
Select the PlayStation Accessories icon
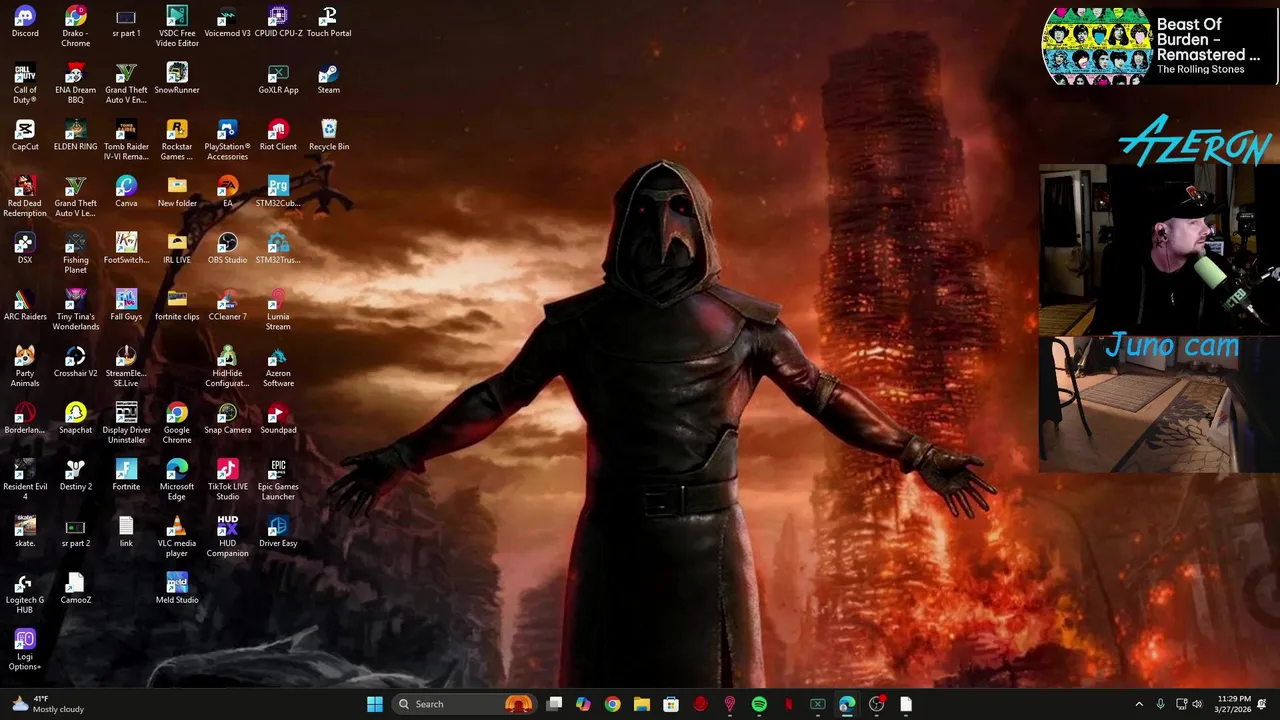tap(227, 141)
